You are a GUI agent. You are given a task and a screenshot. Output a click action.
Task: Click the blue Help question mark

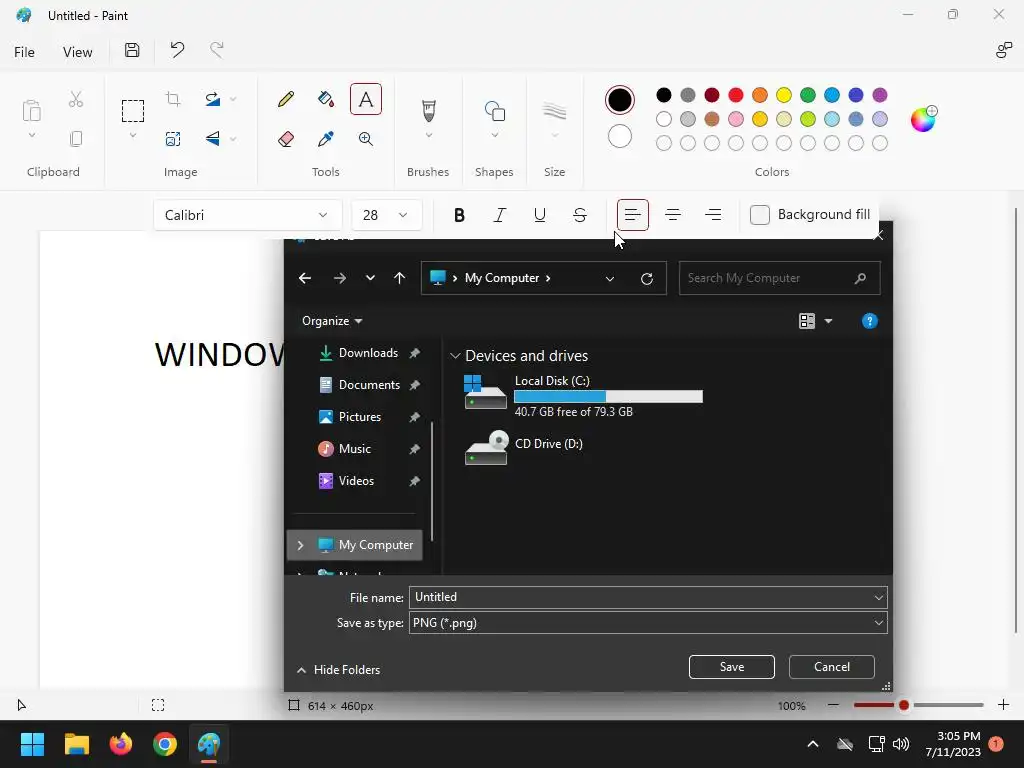[x=869, y=321]
